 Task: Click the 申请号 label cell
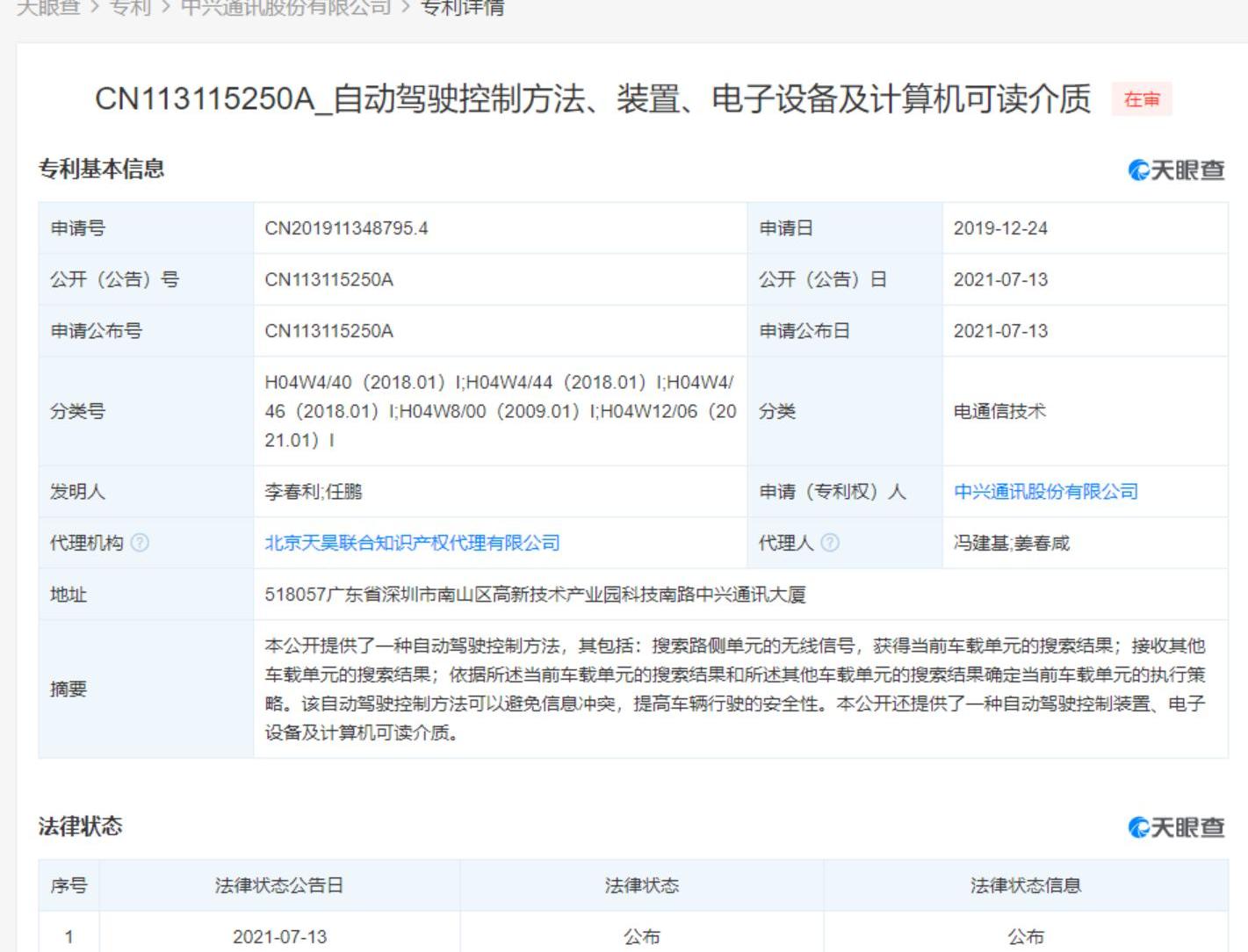point(146,228)
